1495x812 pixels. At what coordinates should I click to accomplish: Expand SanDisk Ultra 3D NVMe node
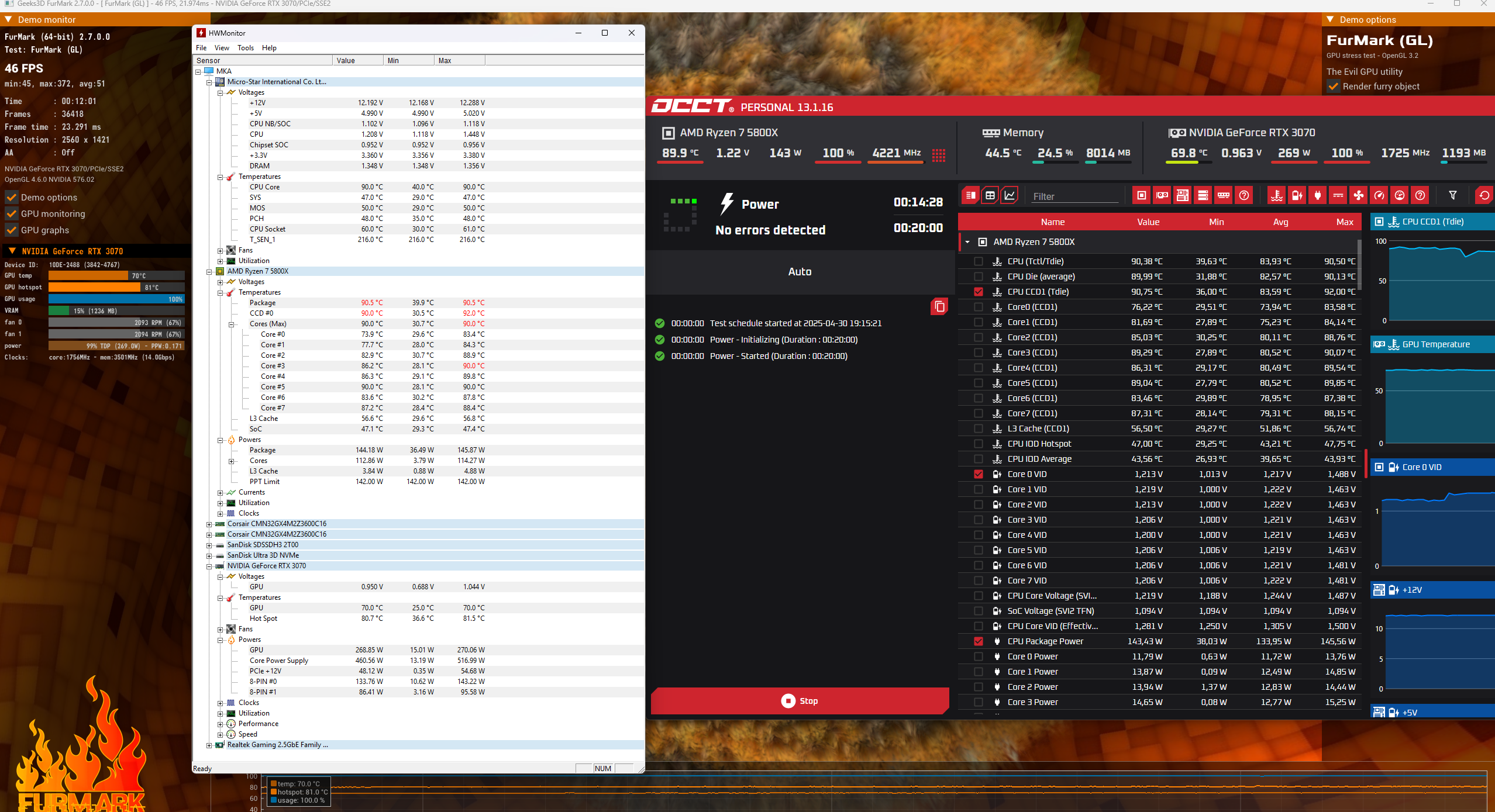(x=209, y=555)
